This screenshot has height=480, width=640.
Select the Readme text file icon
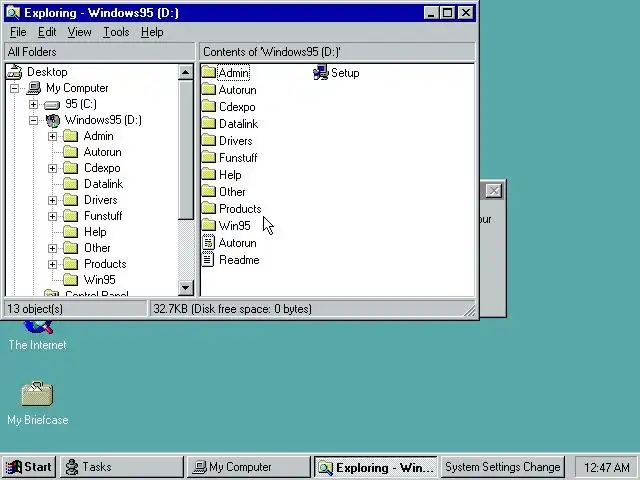208,260
